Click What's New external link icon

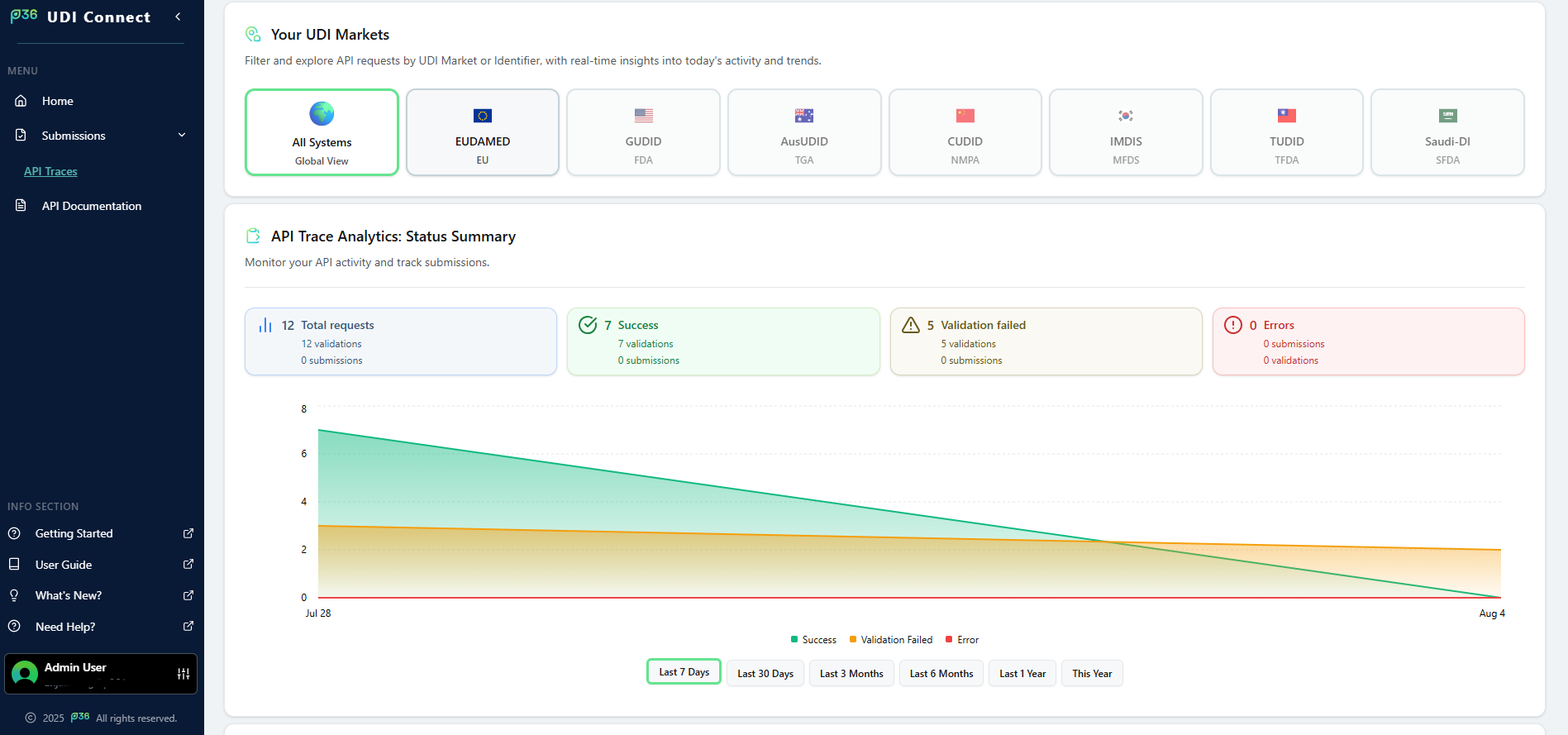coord(188,595)
